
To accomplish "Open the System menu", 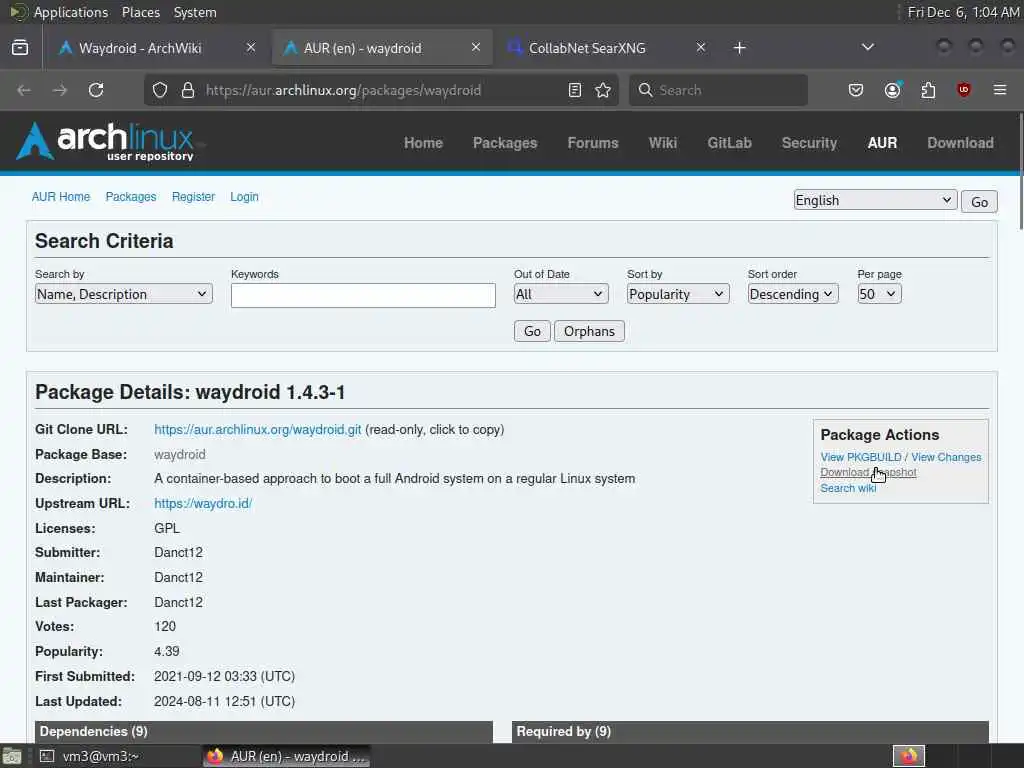I will [195, 12].
